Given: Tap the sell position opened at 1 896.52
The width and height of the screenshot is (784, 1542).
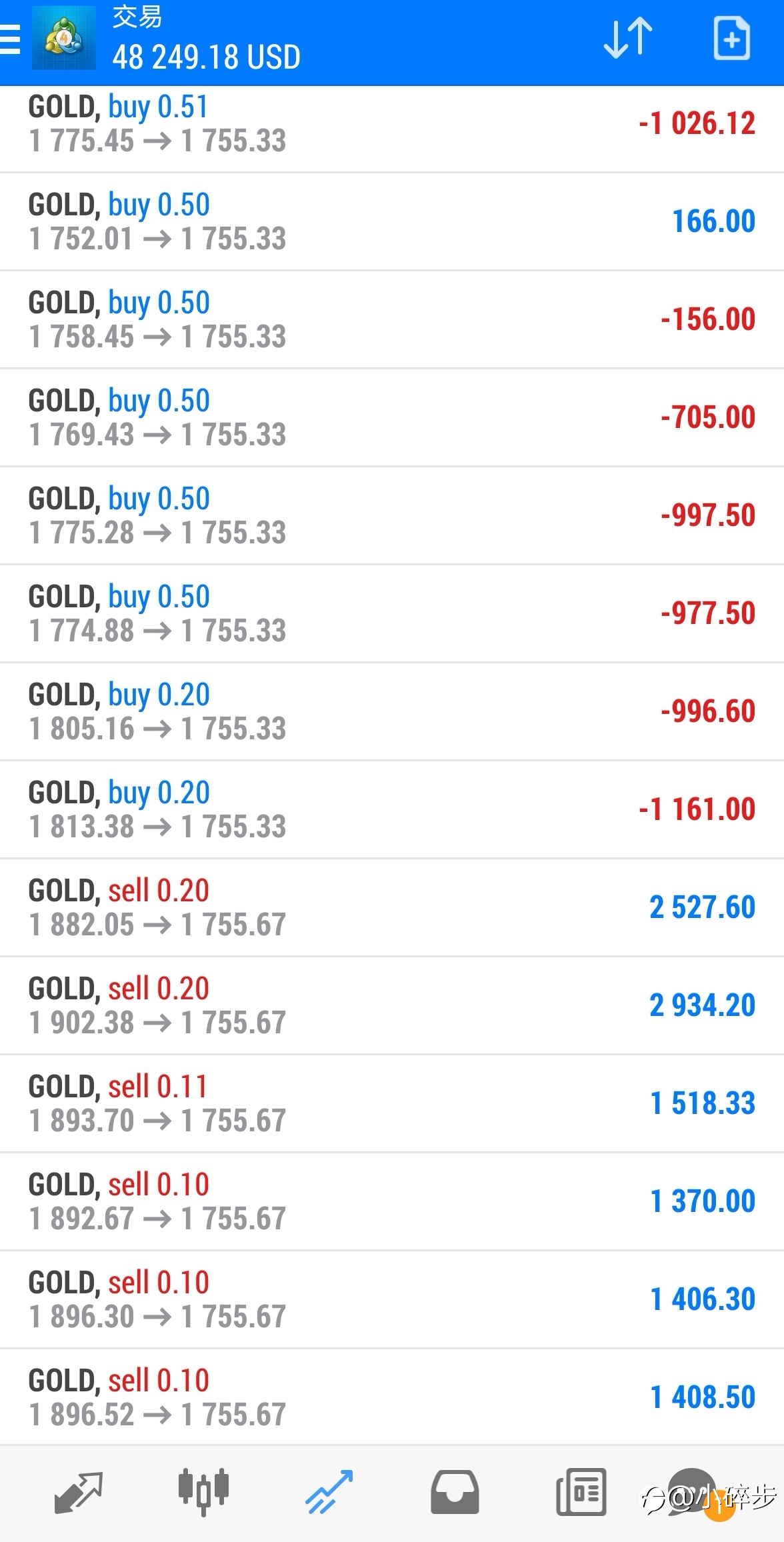Looking at the screenshot, I should coord(392,1398).
